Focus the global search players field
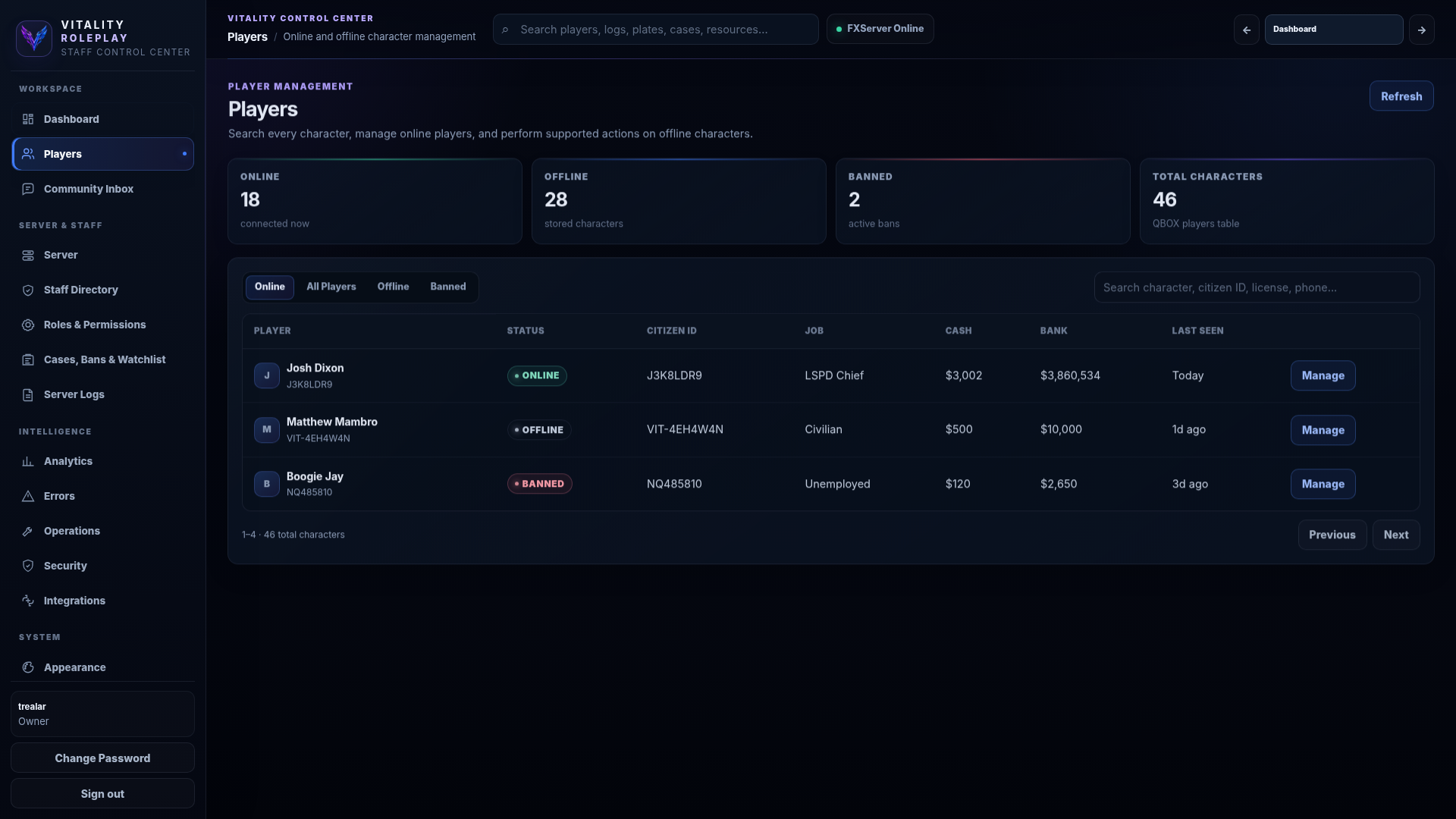 click(655, 30)
